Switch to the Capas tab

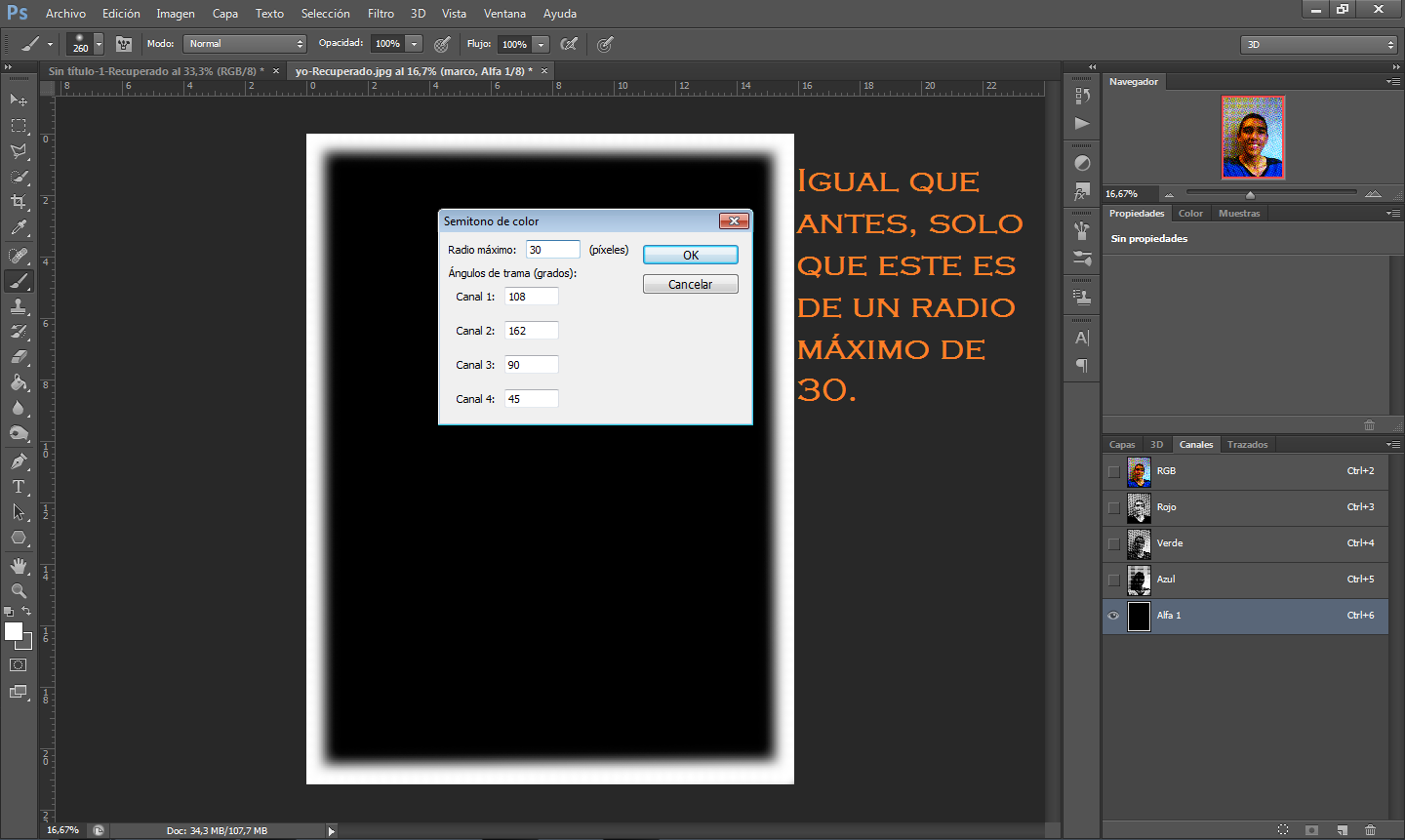pyautogui.click(x=1122, y=445)
